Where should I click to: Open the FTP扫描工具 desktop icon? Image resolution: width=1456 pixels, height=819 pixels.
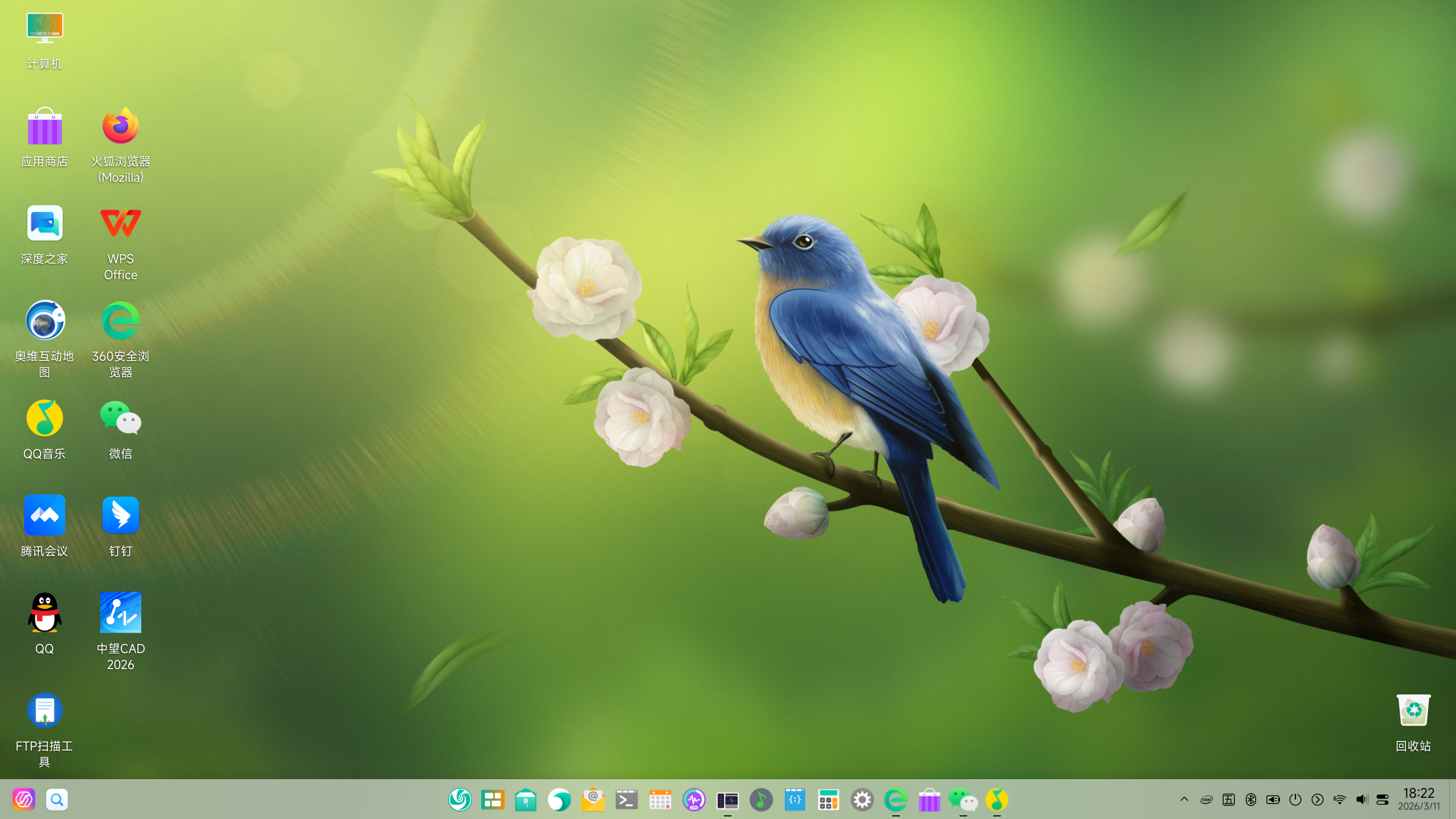[x=44, y=711]
